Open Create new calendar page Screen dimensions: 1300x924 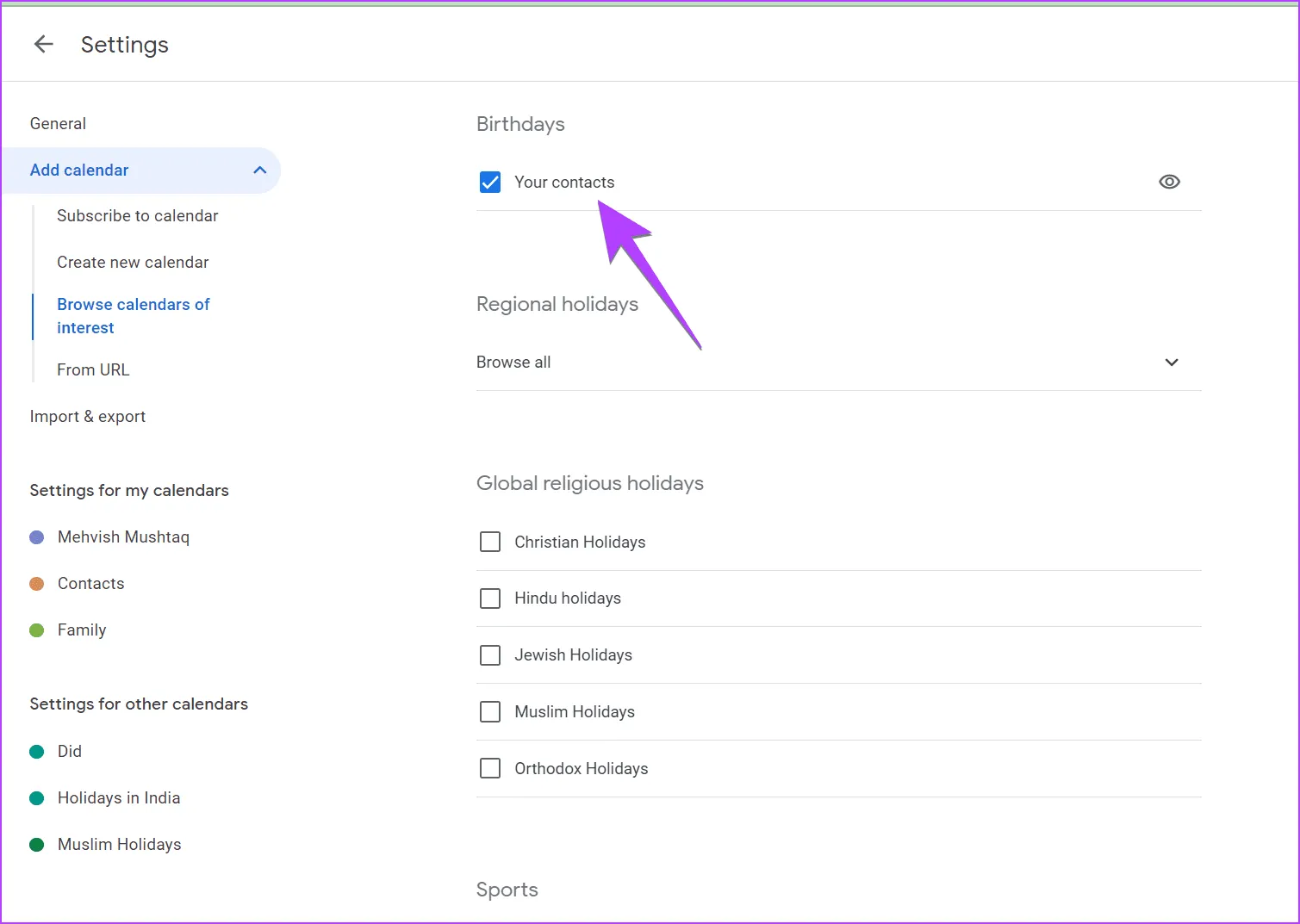pyautogui.click(x=133, y=263)
